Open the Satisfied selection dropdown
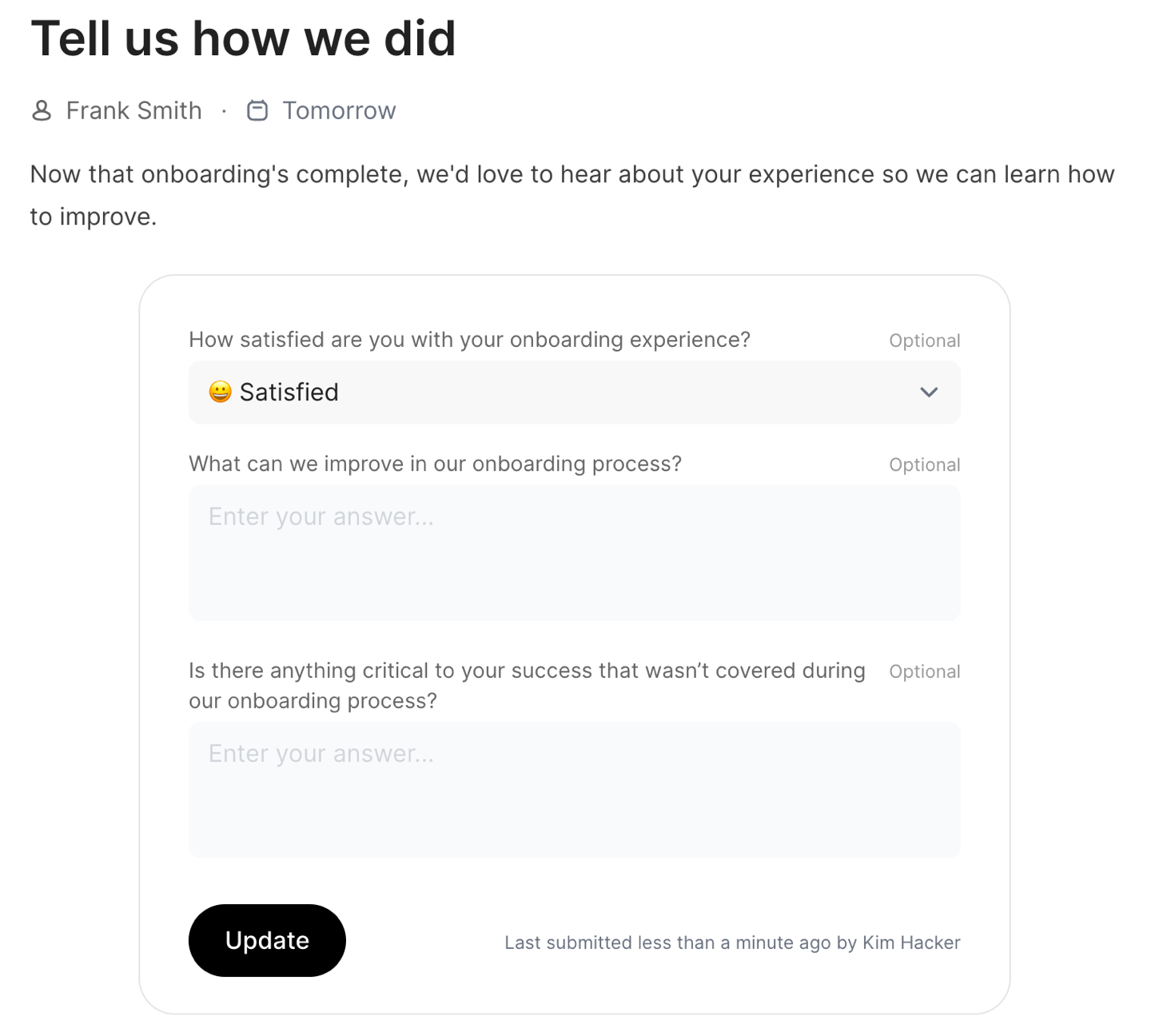This screenshot has height=1036, width=1151. pos(574,392)
